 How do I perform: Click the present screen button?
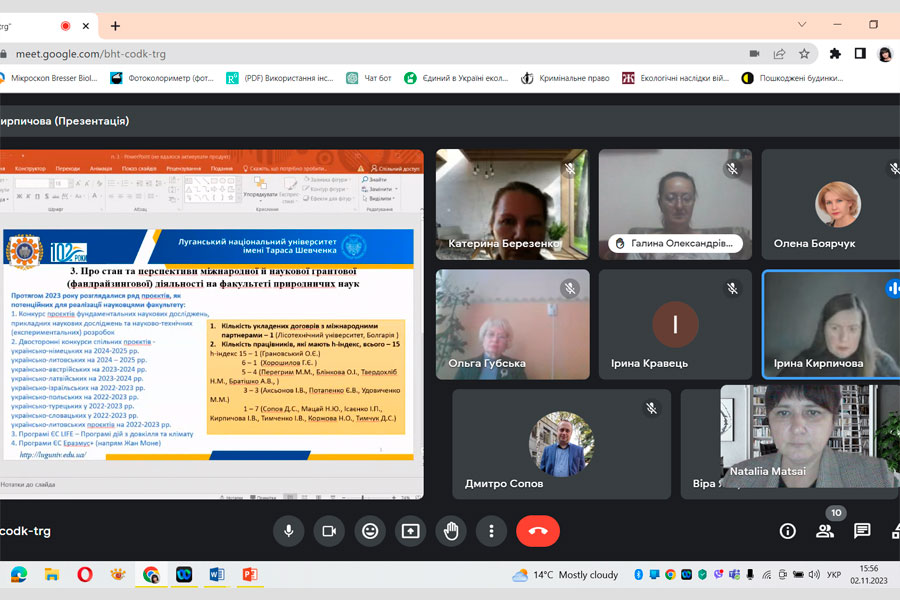410,531
